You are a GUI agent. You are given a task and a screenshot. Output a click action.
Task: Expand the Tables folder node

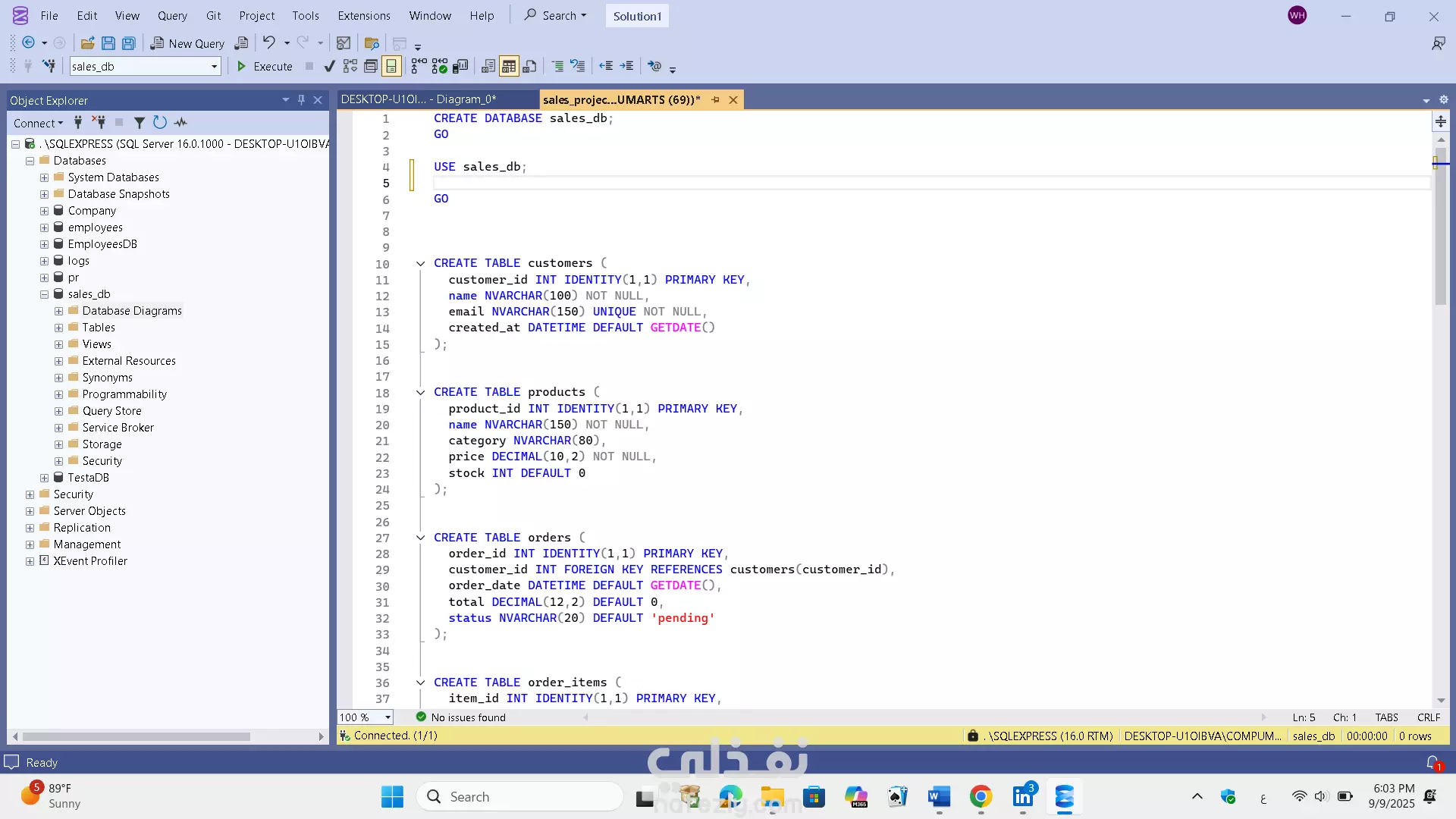pos(58,328)
